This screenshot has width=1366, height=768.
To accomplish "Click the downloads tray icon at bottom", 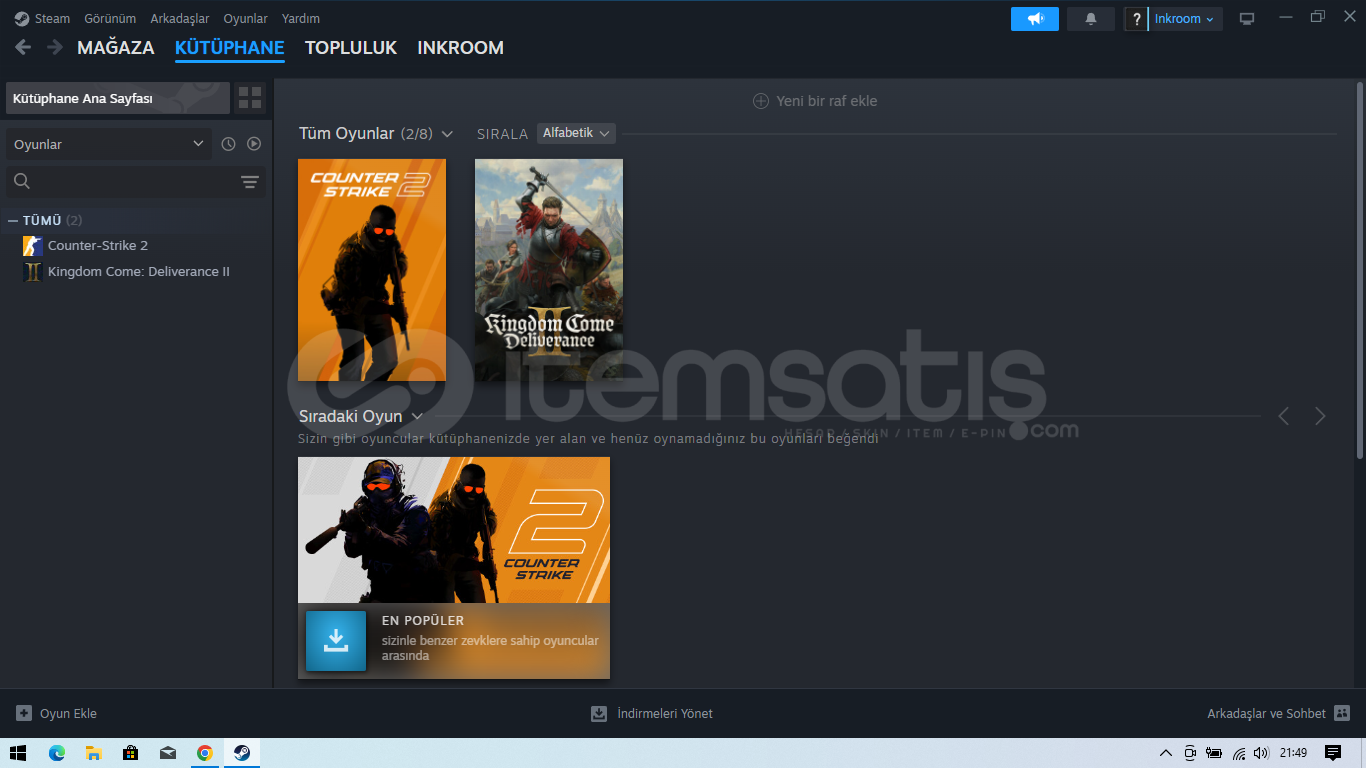I will pyautogui.click(x=599, y=713).
